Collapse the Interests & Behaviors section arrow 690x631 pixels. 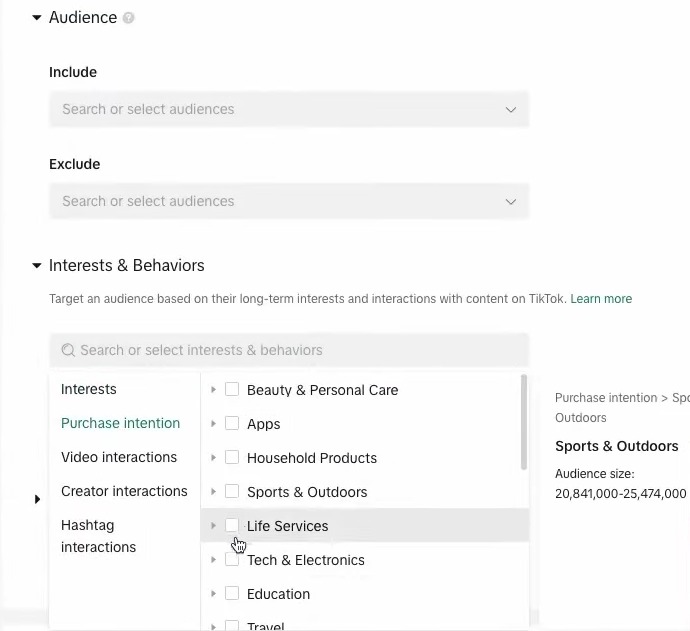coord(37,266)
